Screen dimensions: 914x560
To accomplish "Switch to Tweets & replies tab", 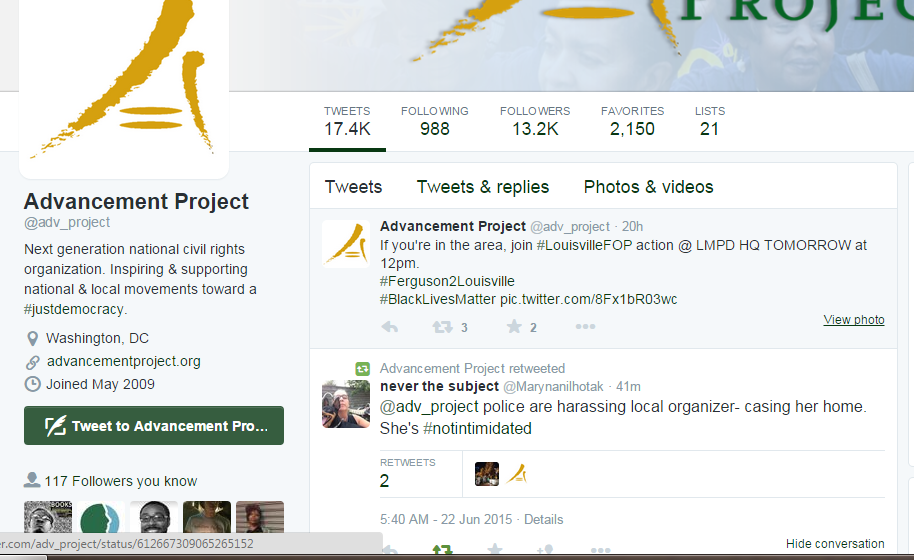I will (483, 187).
